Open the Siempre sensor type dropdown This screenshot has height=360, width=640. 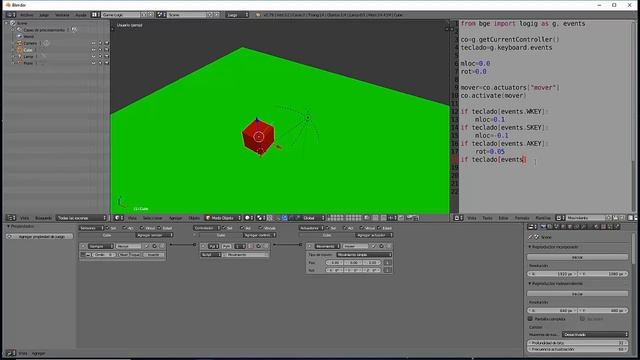coord(101,246)
